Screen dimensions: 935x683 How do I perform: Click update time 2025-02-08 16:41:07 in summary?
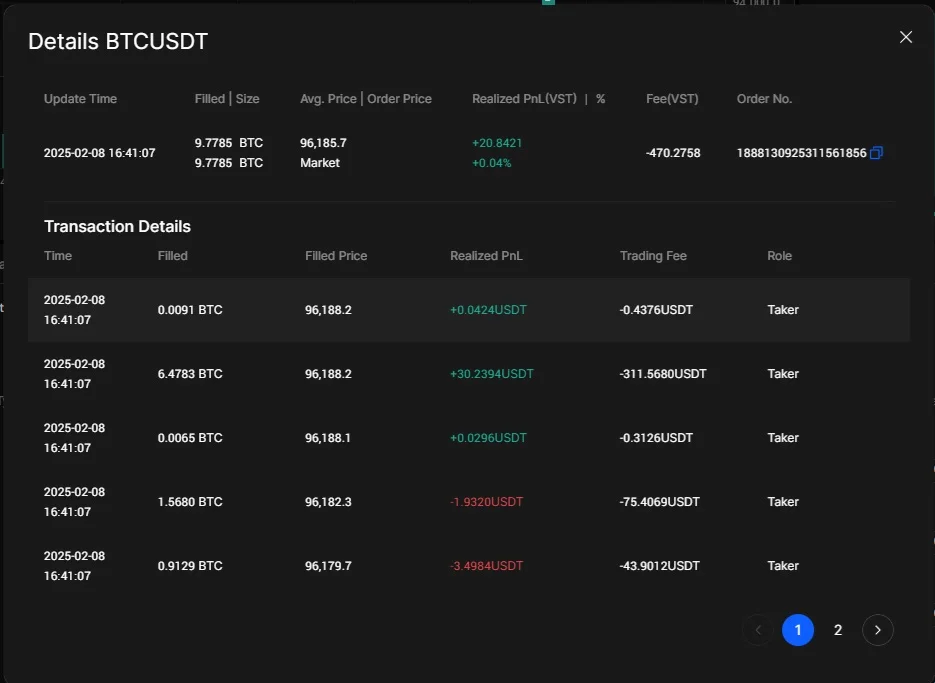100,153
